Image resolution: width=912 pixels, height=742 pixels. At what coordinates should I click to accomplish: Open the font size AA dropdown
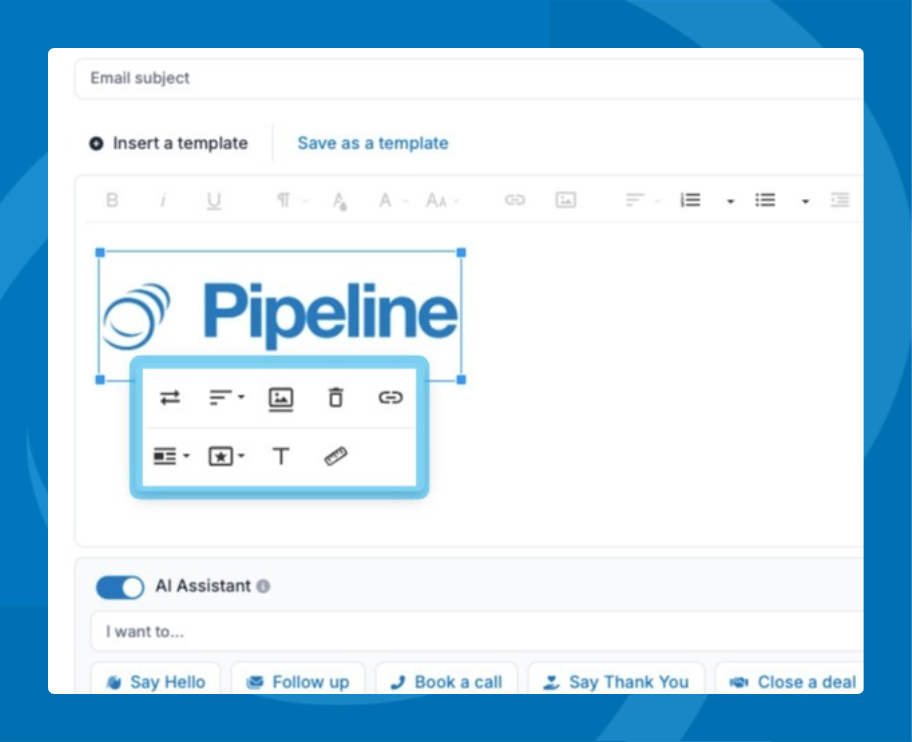[x=442, y=201]
